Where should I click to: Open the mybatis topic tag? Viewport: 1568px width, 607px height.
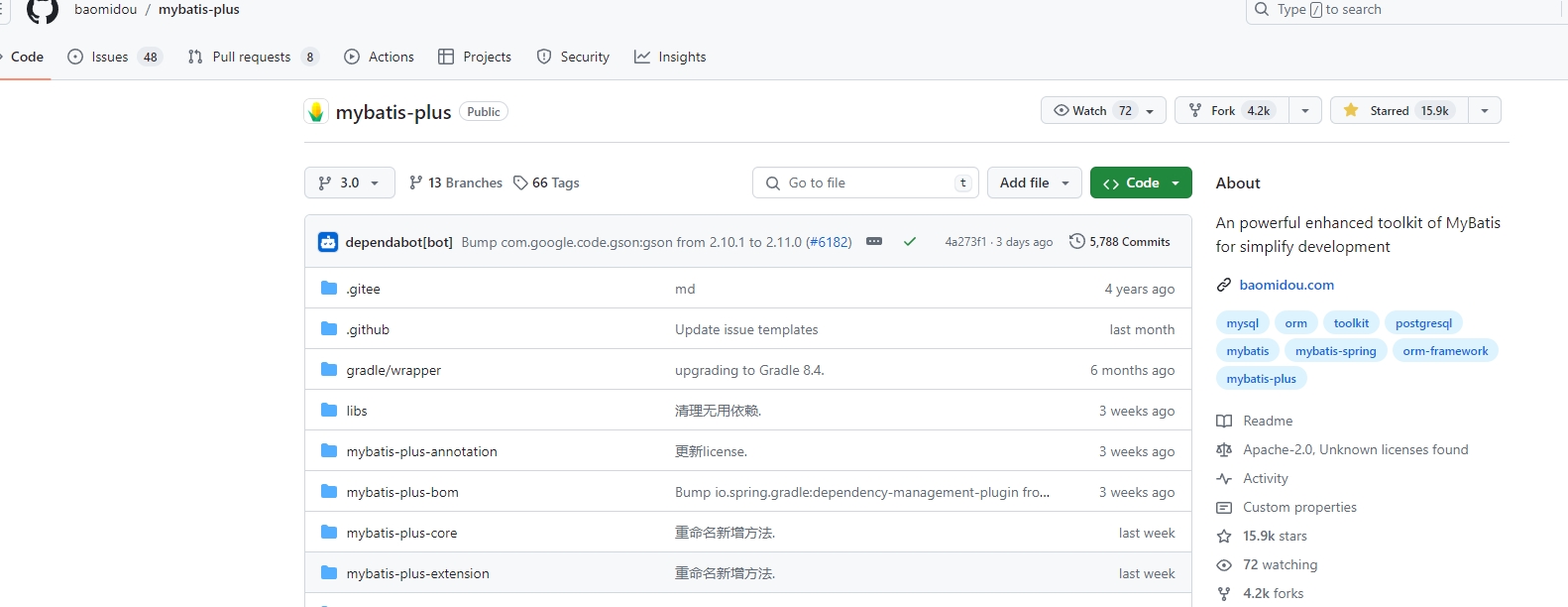coord(1247,351)
